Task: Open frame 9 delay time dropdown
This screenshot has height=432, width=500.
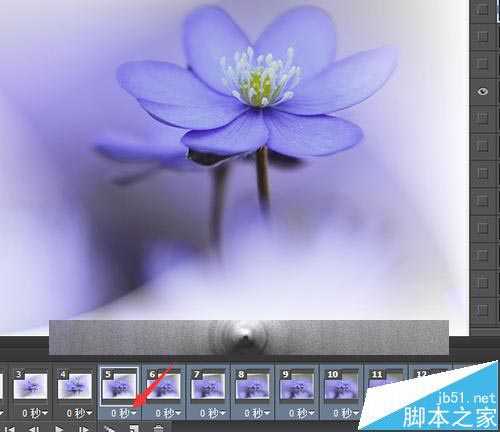Action: [301, 413]
